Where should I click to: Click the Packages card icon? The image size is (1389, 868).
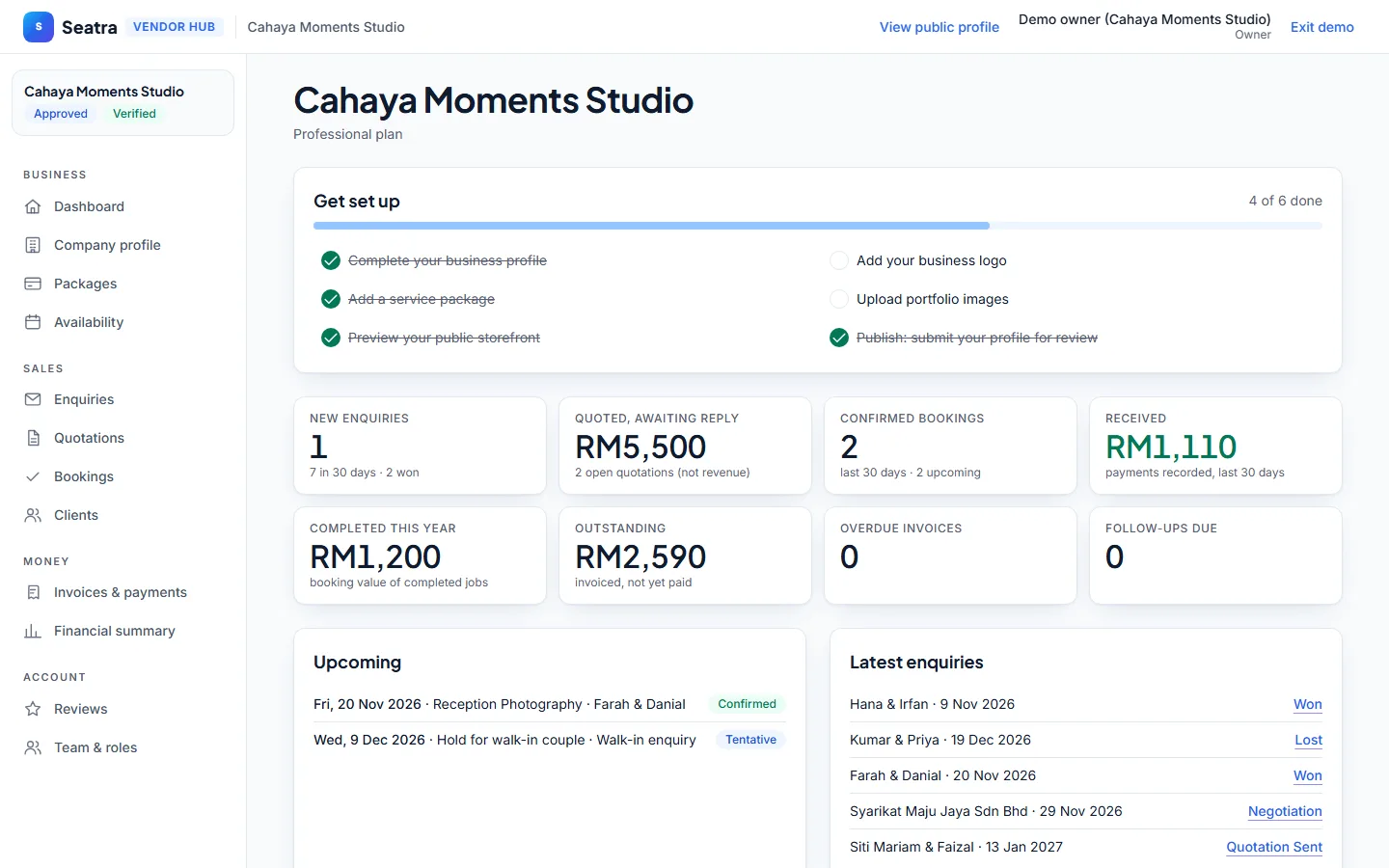tap(33, 284)
